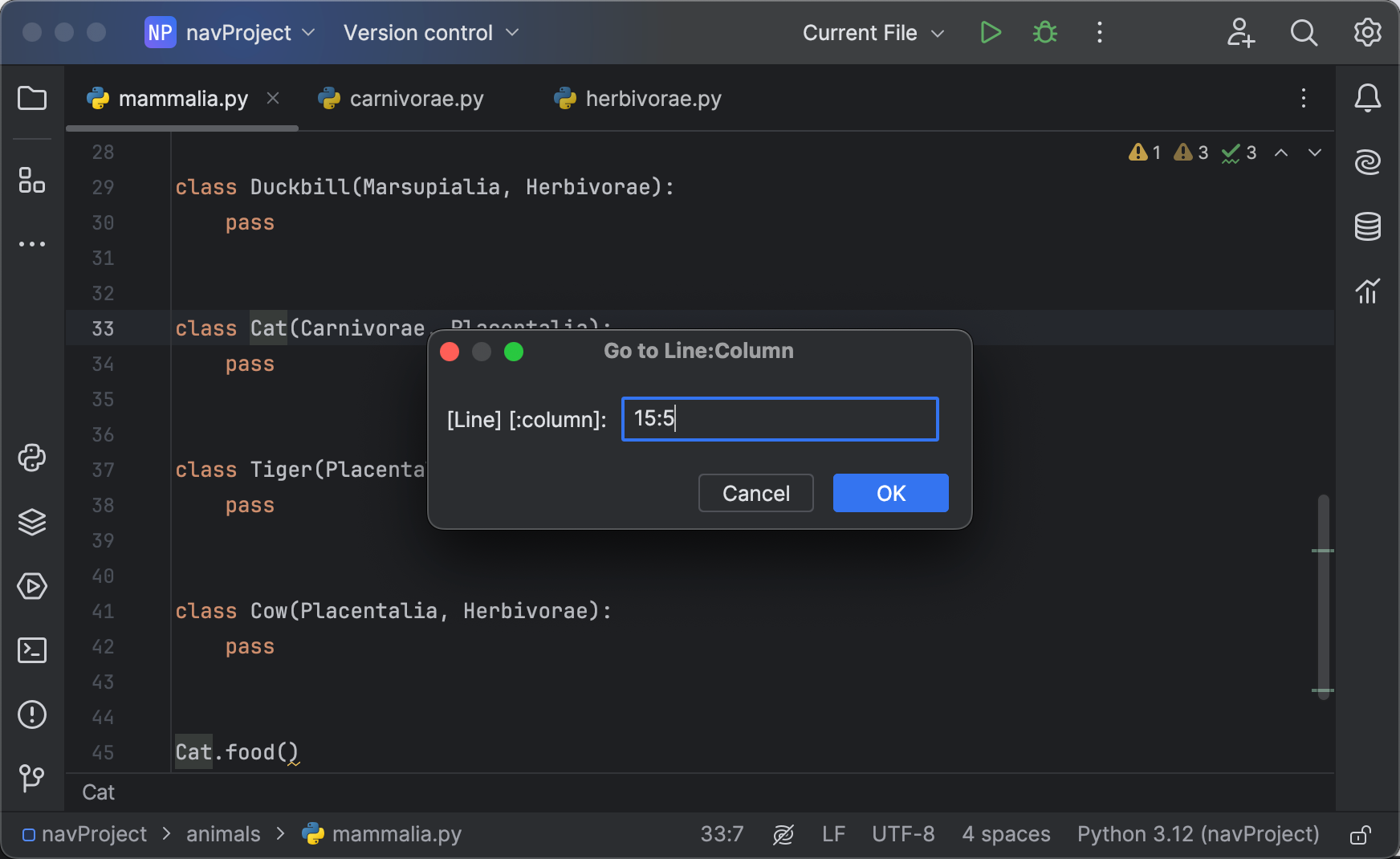
Task: Open the Current File run configuration dropdown
Action: pyautogui.click(x=873, y=33)
